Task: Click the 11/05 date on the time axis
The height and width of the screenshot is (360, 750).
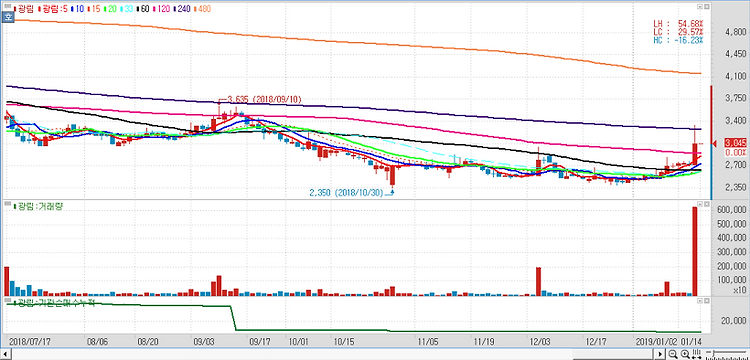Action: 429,342
